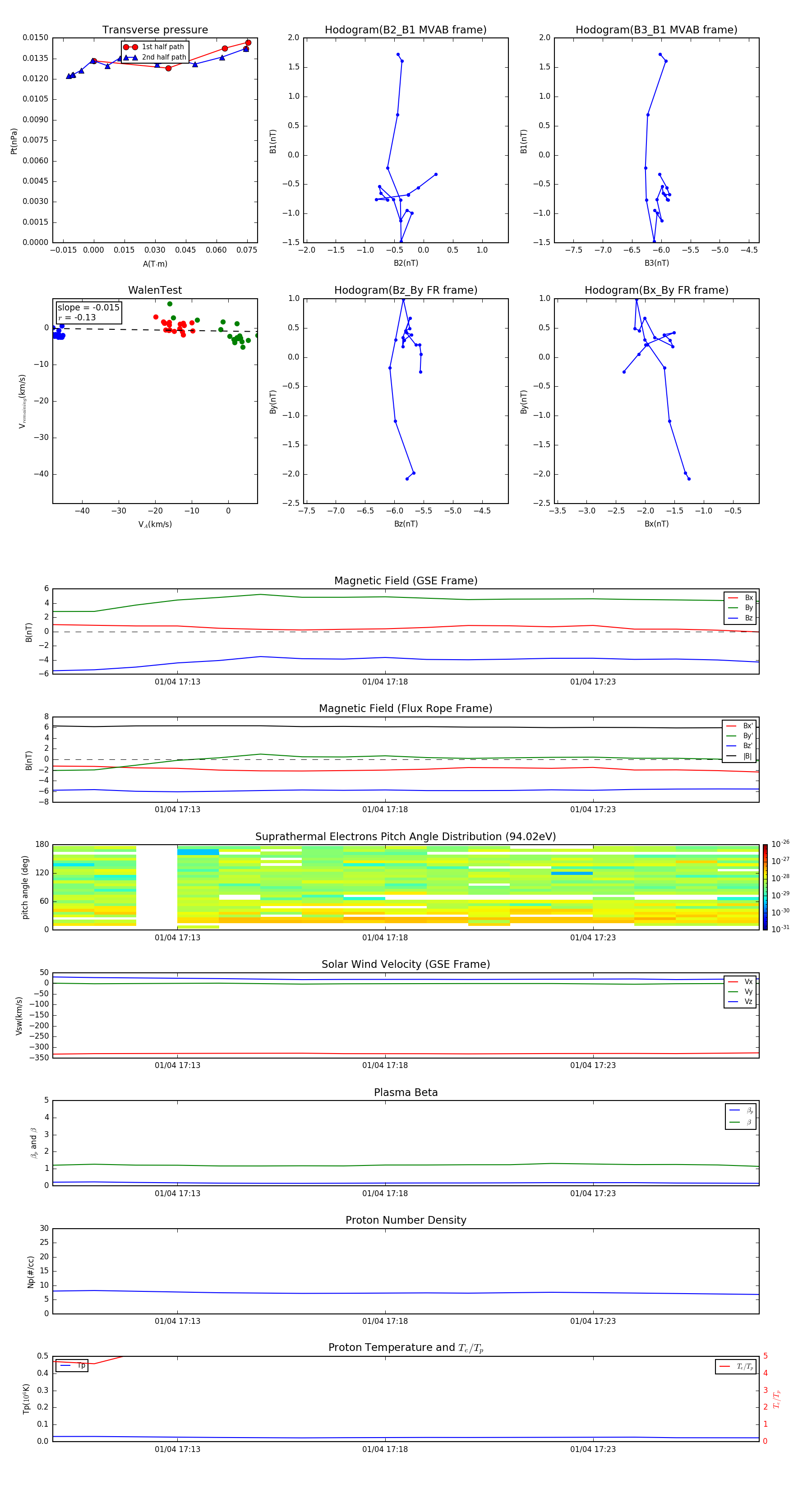The width and height of the screenshot is (812, 1489).
Task: Click the "Hodogram(Bx_By FR frame)" title
Action: [x=656, y=290]
